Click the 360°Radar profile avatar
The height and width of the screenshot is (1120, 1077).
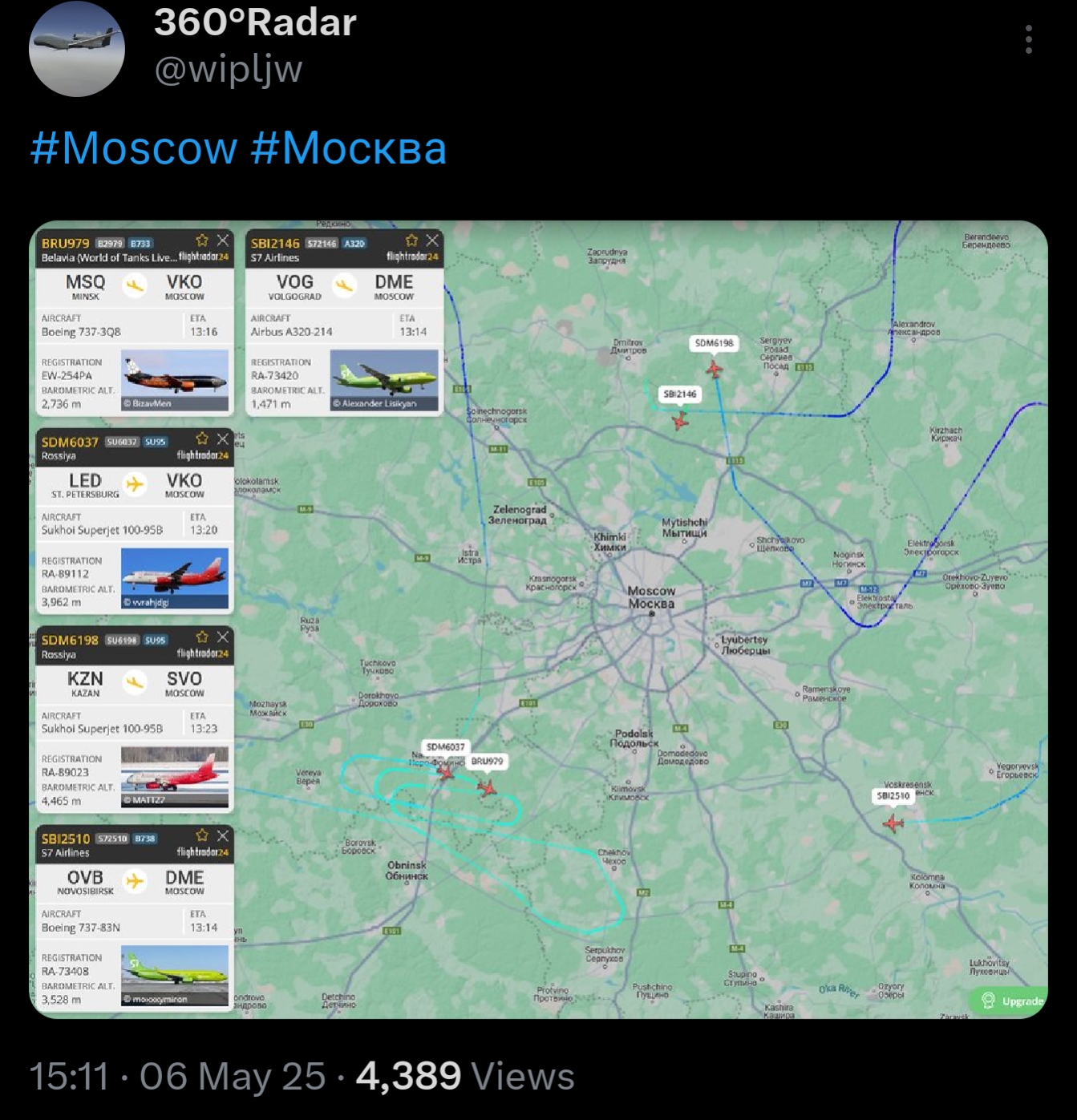pos(77,49)
